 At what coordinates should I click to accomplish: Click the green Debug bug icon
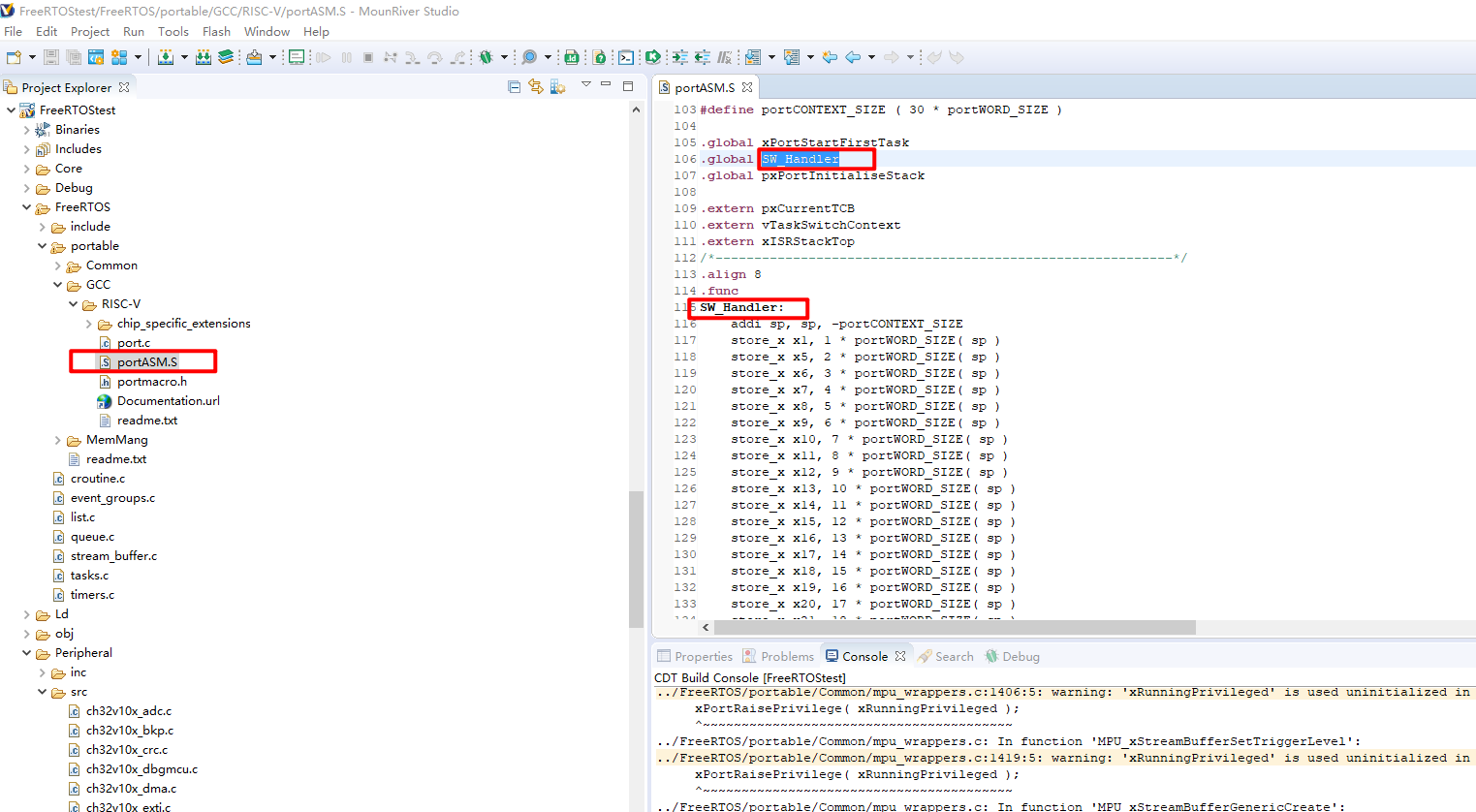point(486,57)
